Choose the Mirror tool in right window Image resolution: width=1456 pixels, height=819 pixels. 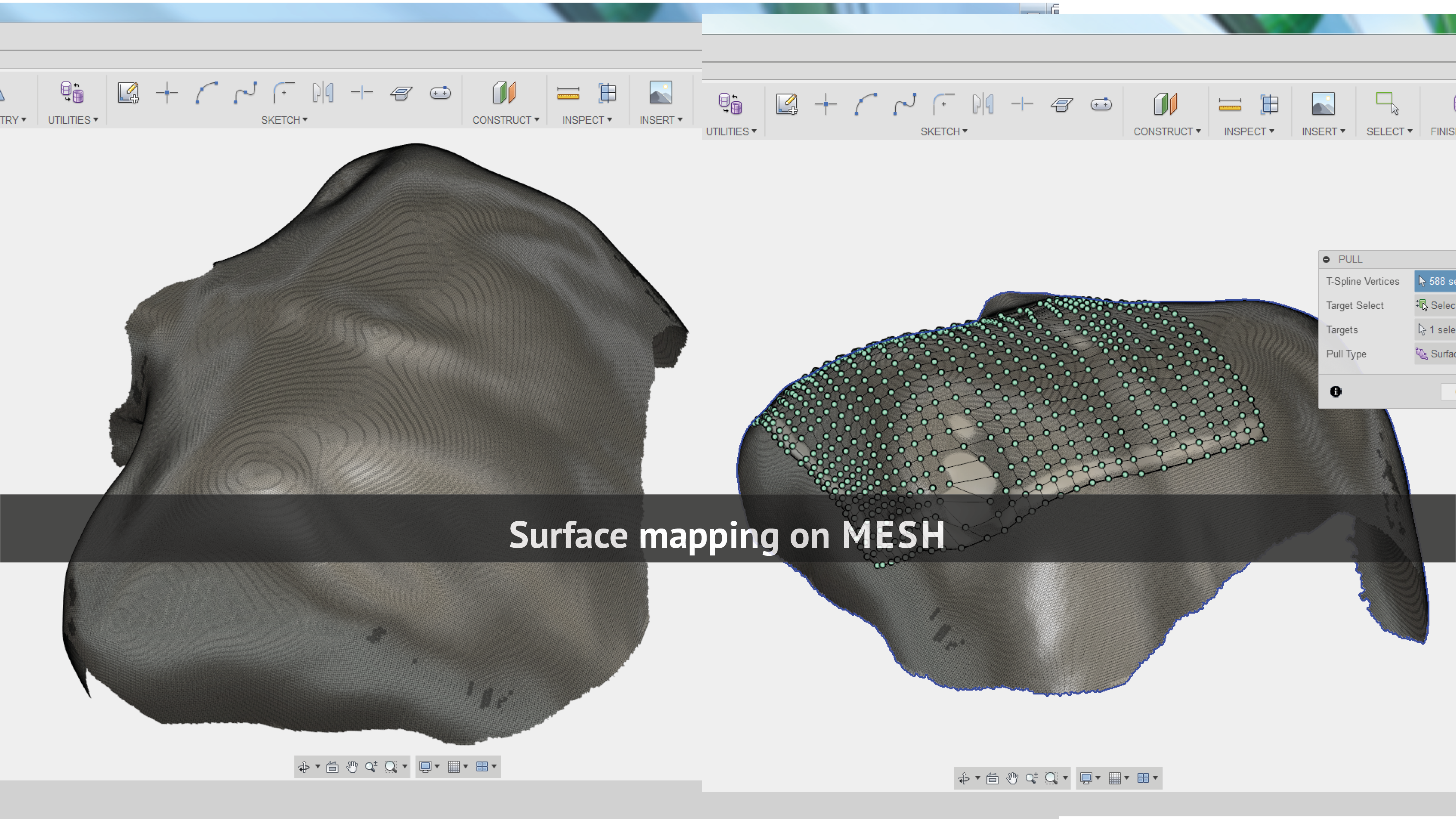pos(983,103)
